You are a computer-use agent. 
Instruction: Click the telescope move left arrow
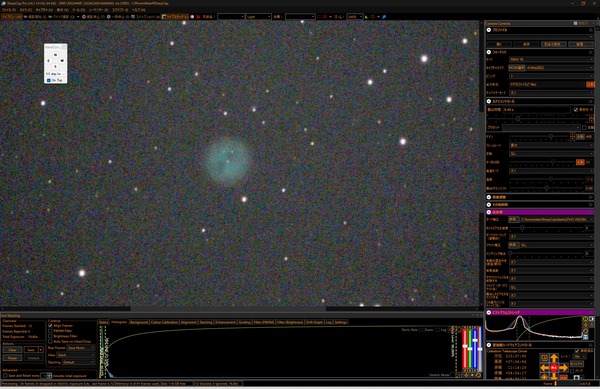544,368
